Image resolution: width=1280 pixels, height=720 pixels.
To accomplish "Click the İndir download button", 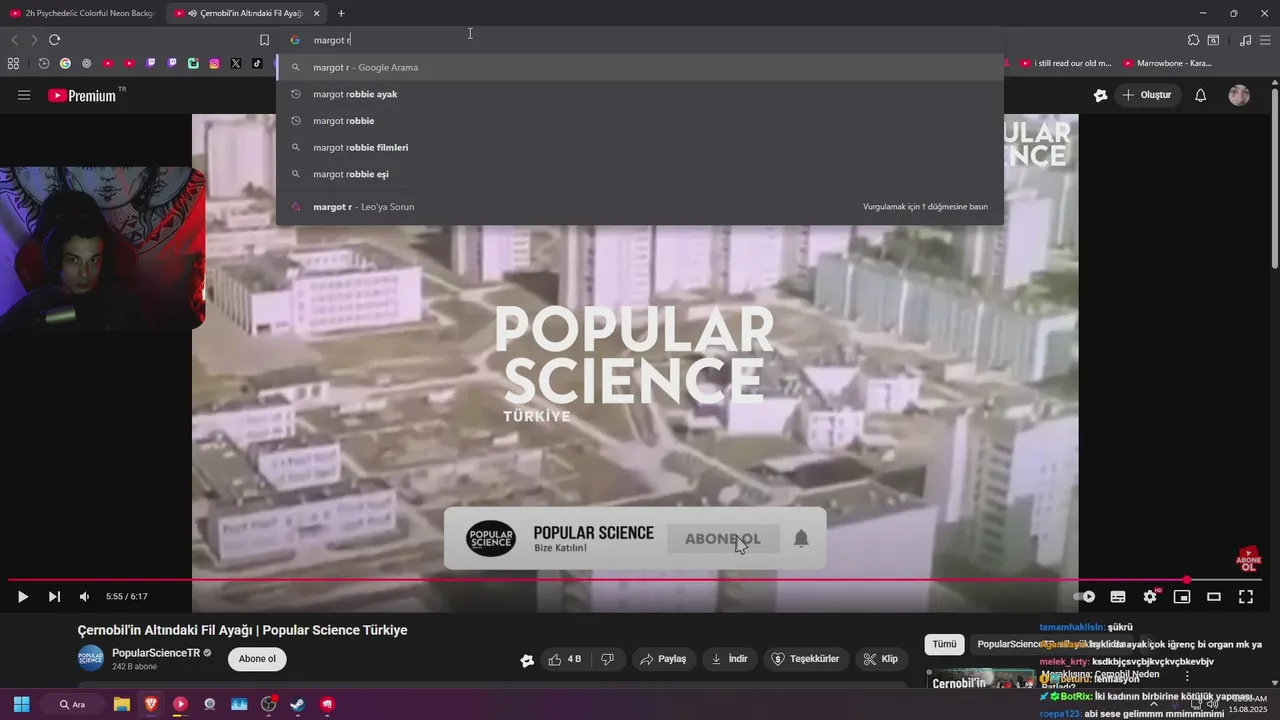I will click(x=730, y=659).
